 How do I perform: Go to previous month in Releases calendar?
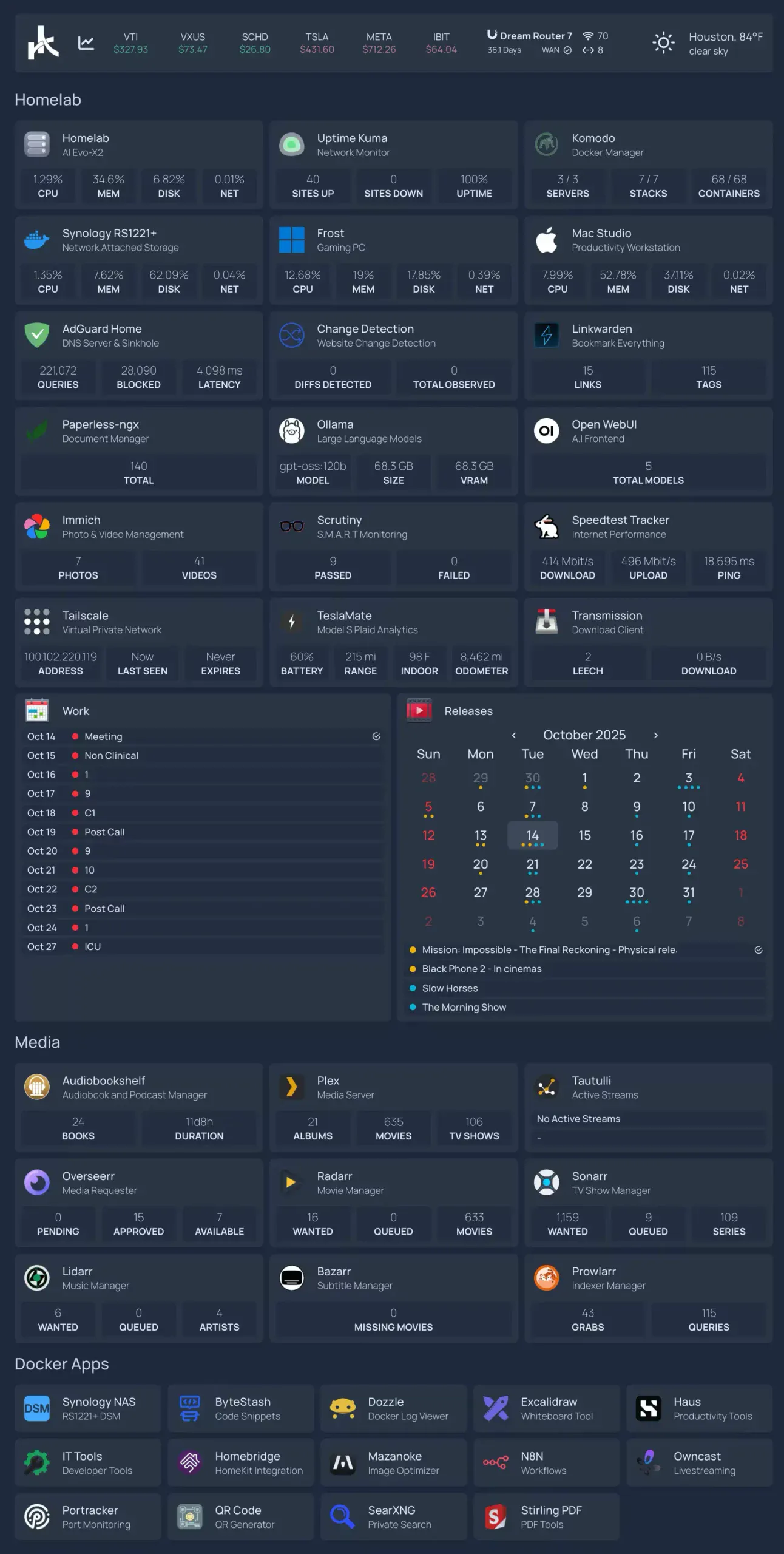point(514,735)
